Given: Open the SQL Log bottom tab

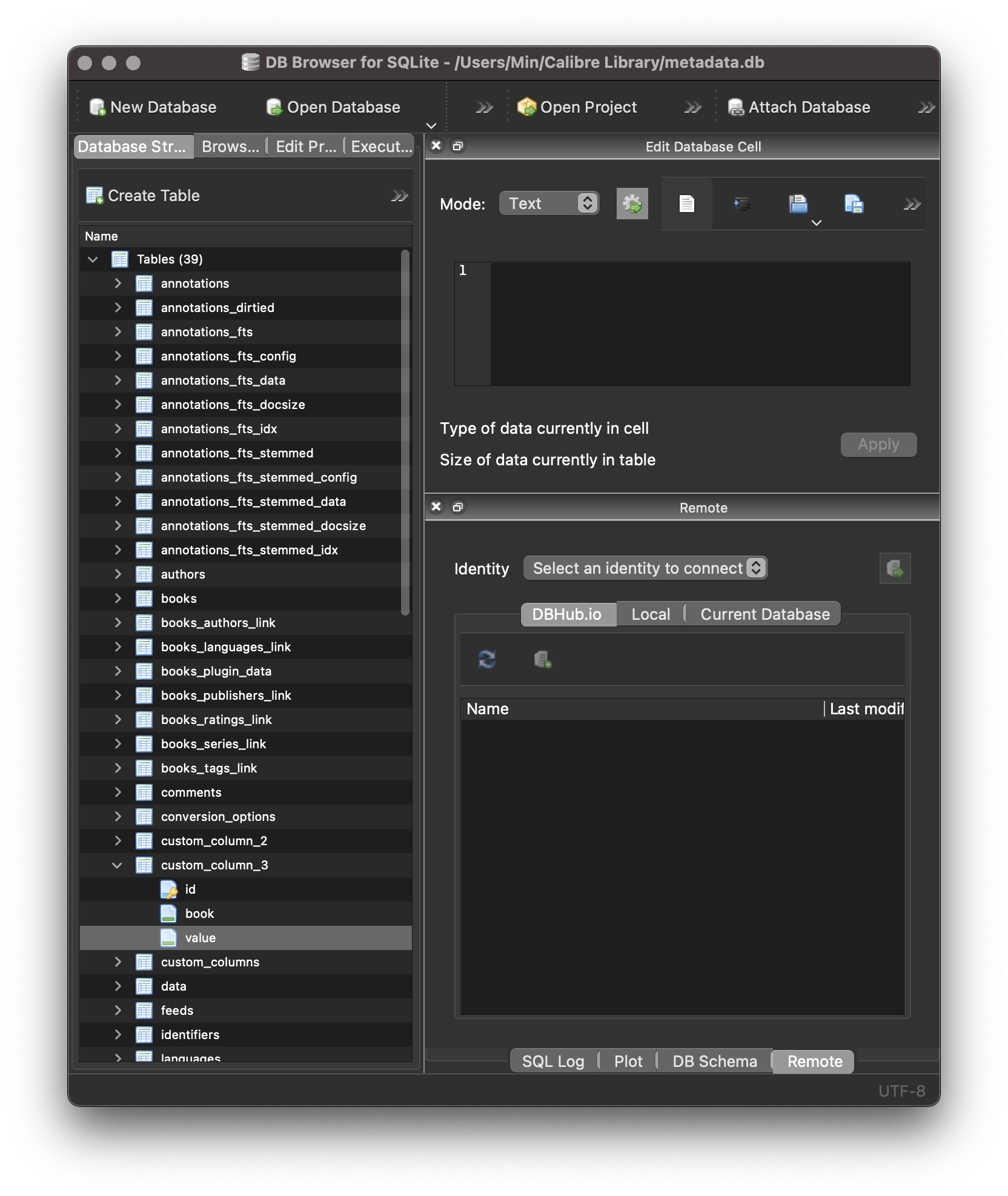Looking at the screenshot, I should coord(554,1061).
